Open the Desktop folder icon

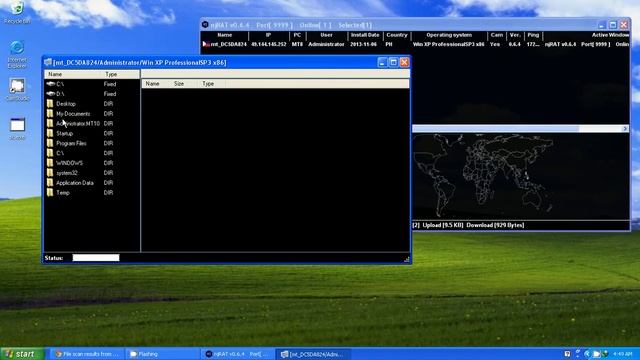[x=50, y=104]
